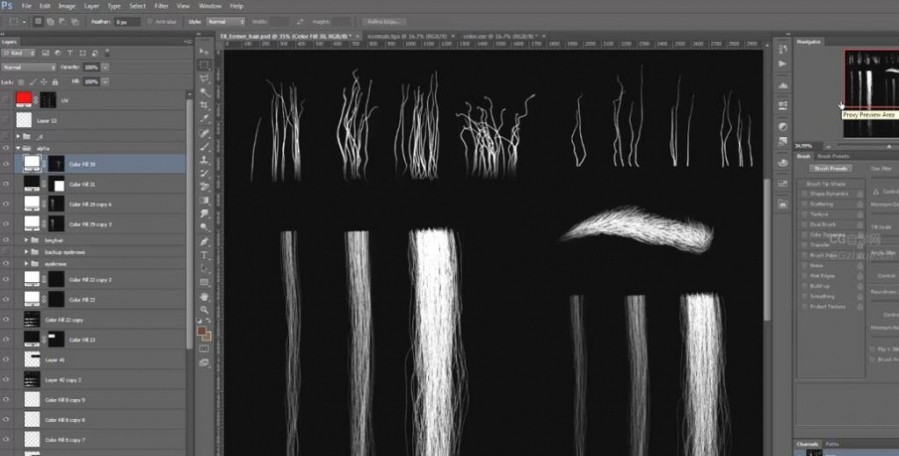899x456 pixels.
Task: Select the Zoom tool
Action: point(204,310)
